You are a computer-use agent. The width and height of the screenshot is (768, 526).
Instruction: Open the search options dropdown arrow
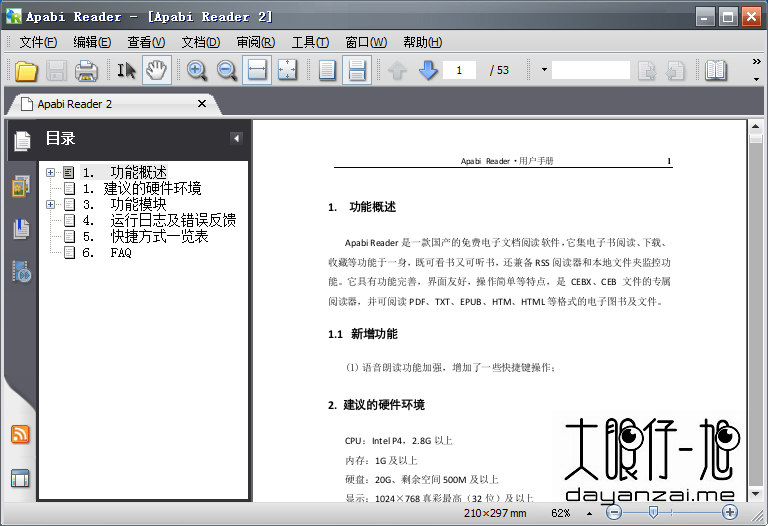pyautogui.click(x=544, y=70)
